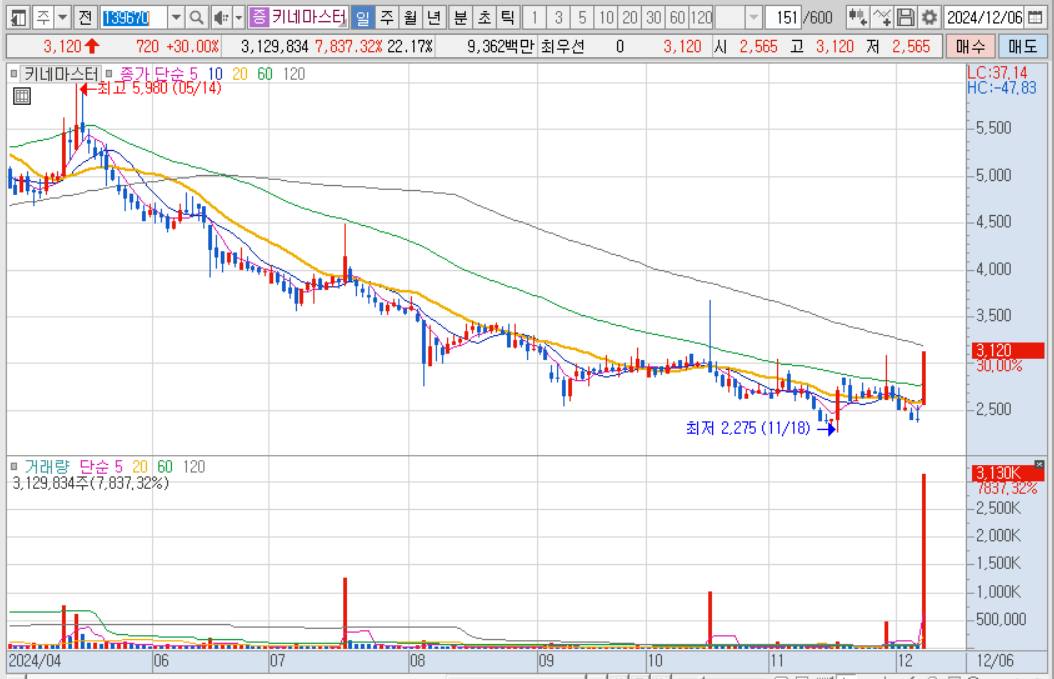
Task: Click current price 3,120 with up arrow
Action: tap(71, 46)
